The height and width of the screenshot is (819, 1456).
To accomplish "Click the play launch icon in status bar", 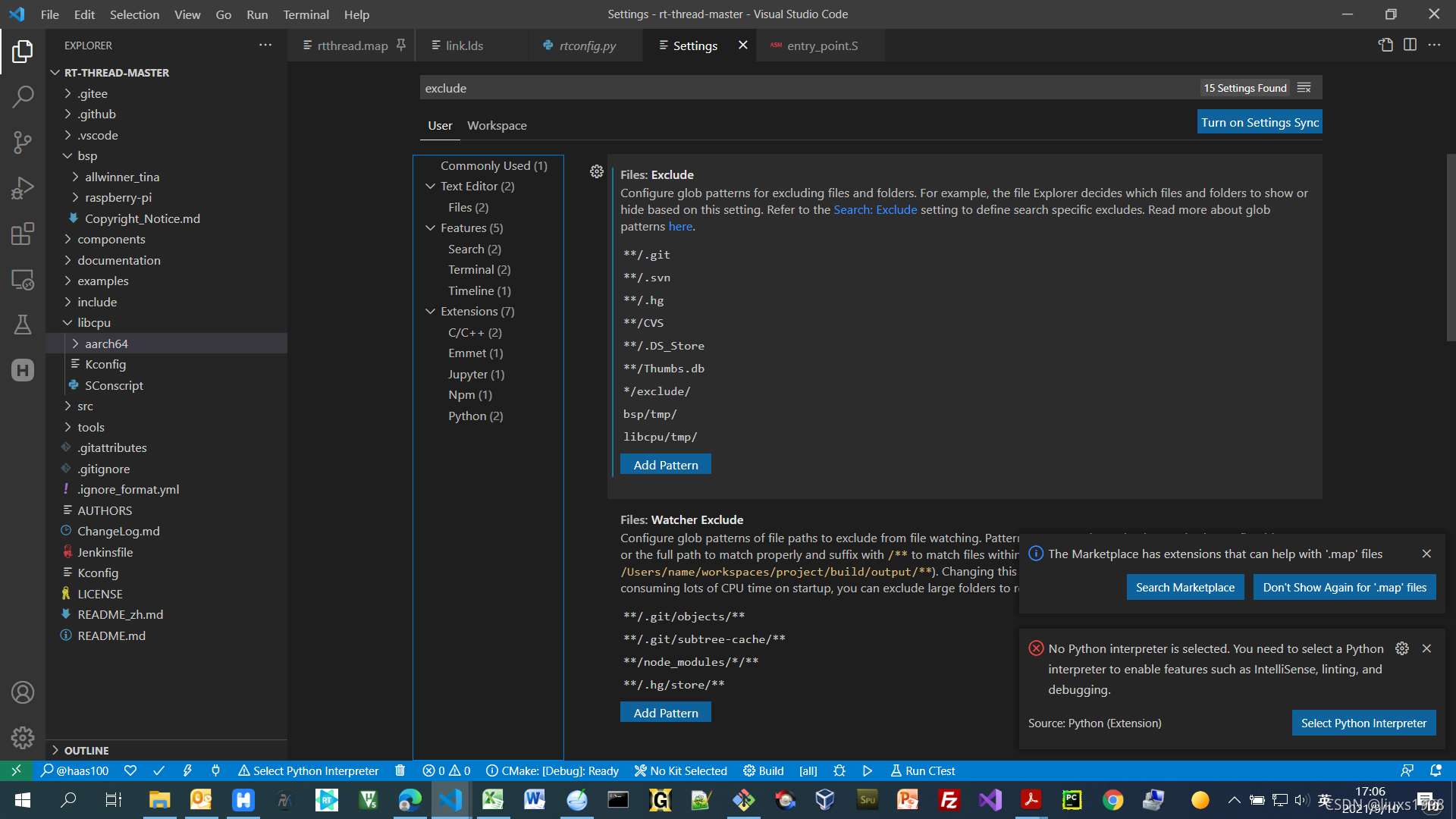I will click(868, 770).
